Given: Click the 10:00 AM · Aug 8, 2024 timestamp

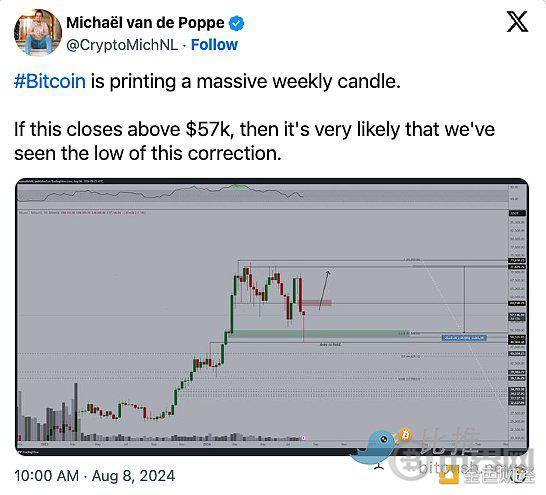Looking at the screenshot, I should pyautogui.click(x=95, y=476).
